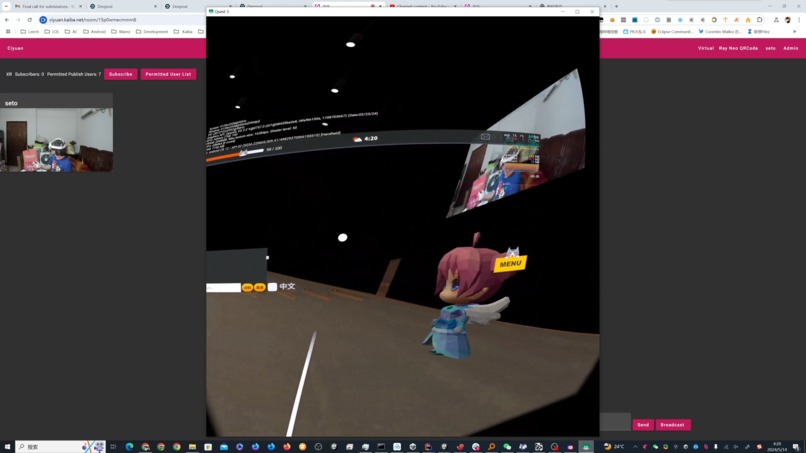Open the Admin menu in header
The image size is (806, 453).
point(790,48)
